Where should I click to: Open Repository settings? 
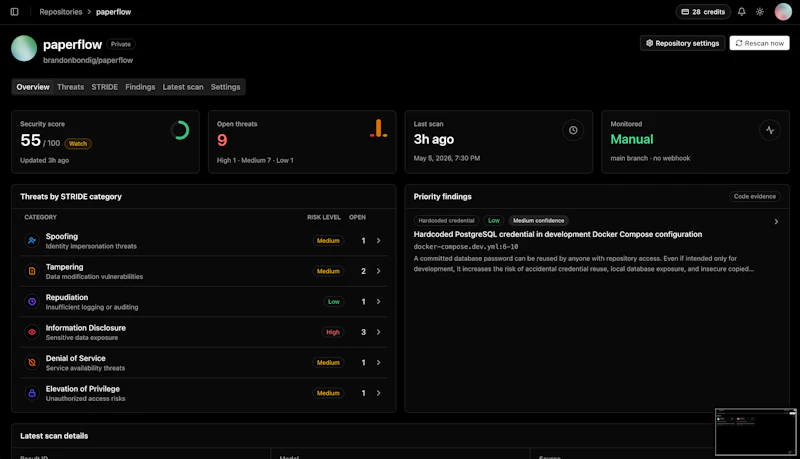point(682,43)
